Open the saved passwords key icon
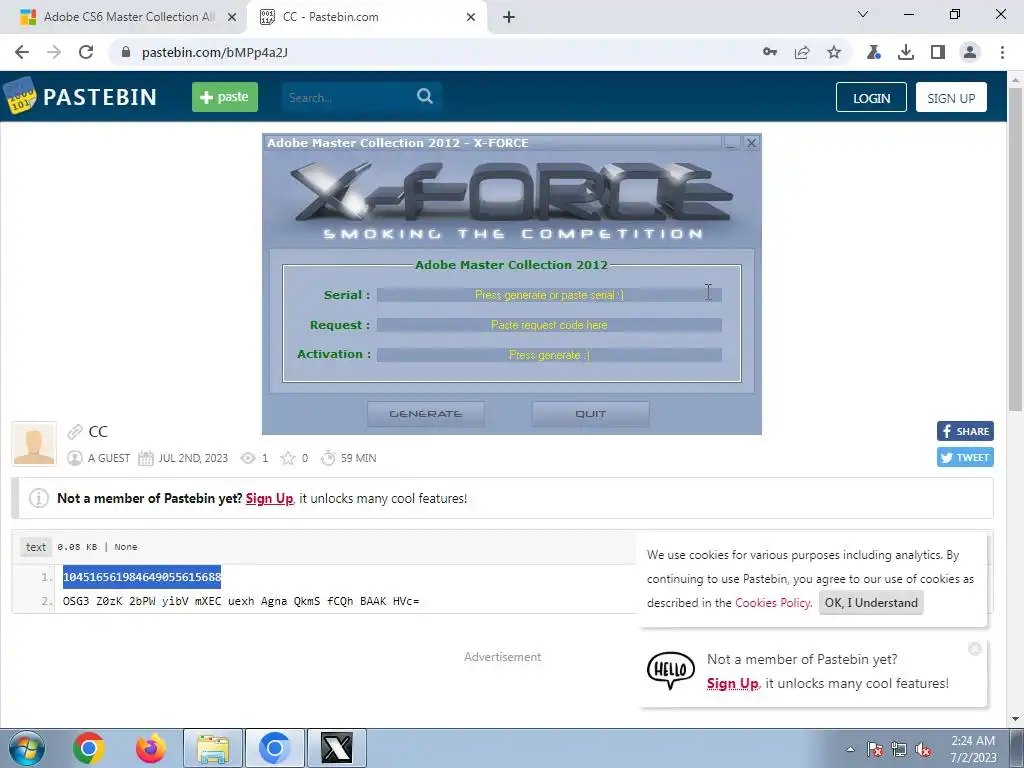 click(770, 52)
